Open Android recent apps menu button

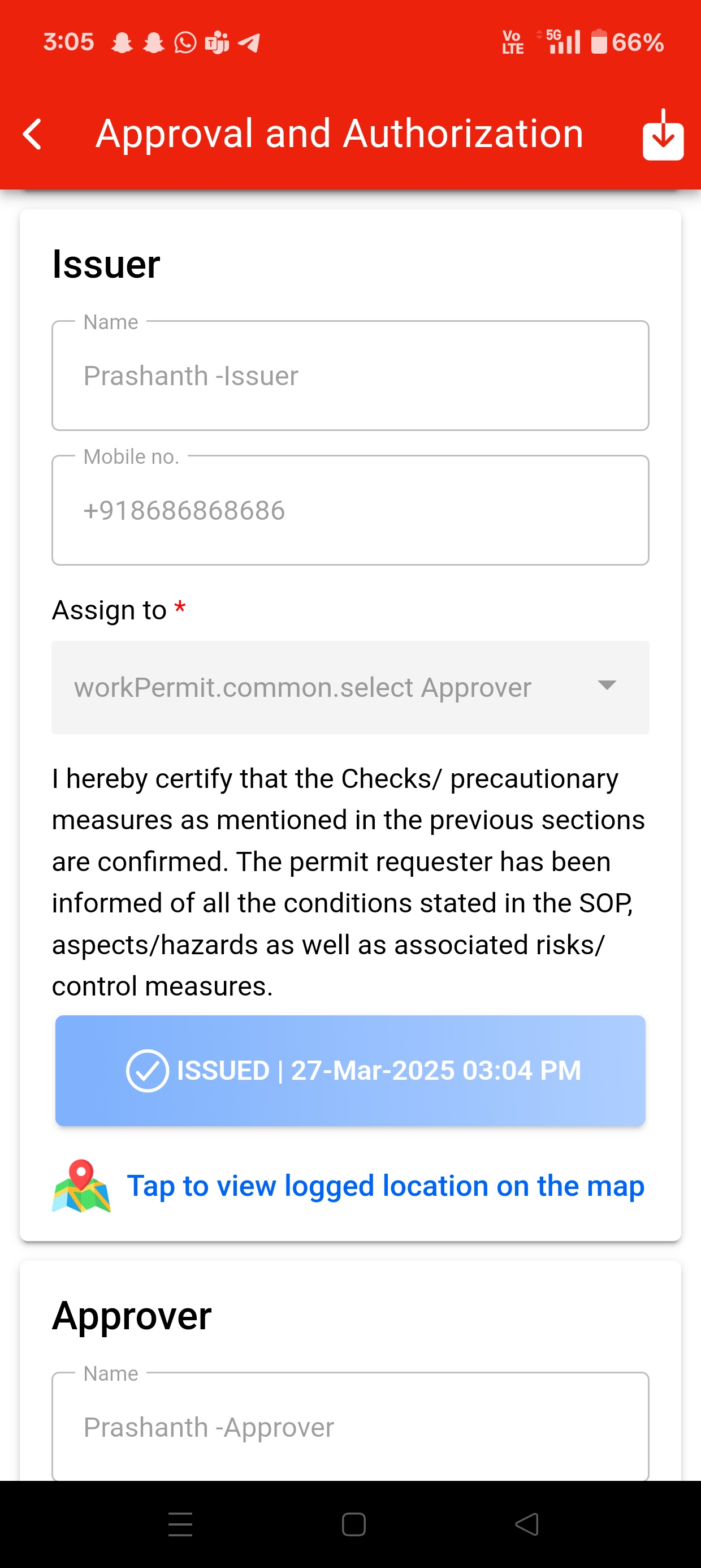[x=180, y=1524]
